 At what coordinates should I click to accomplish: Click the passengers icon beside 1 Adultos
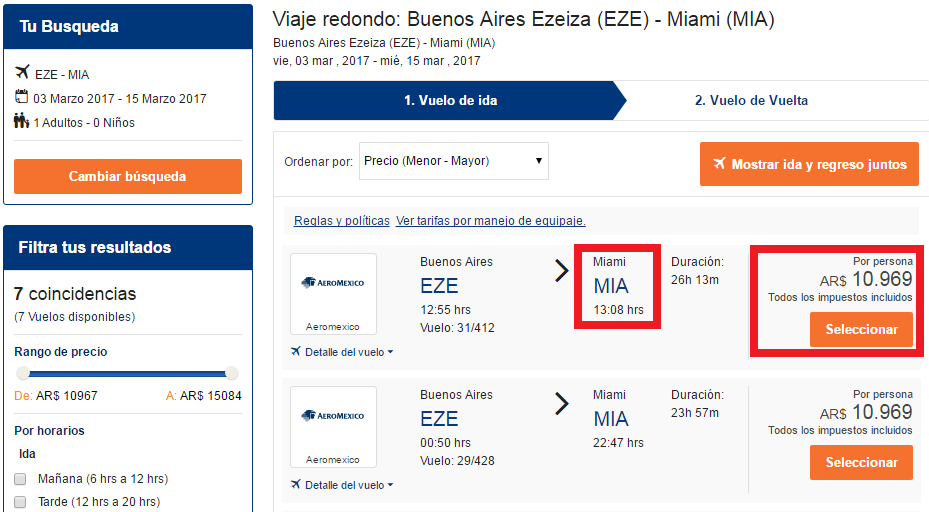click(22, 122)
